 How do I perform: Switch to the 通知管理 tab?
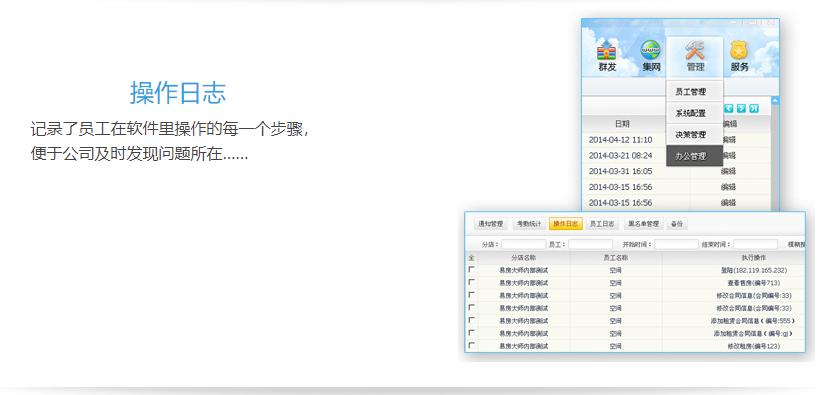tap(491, 224)
